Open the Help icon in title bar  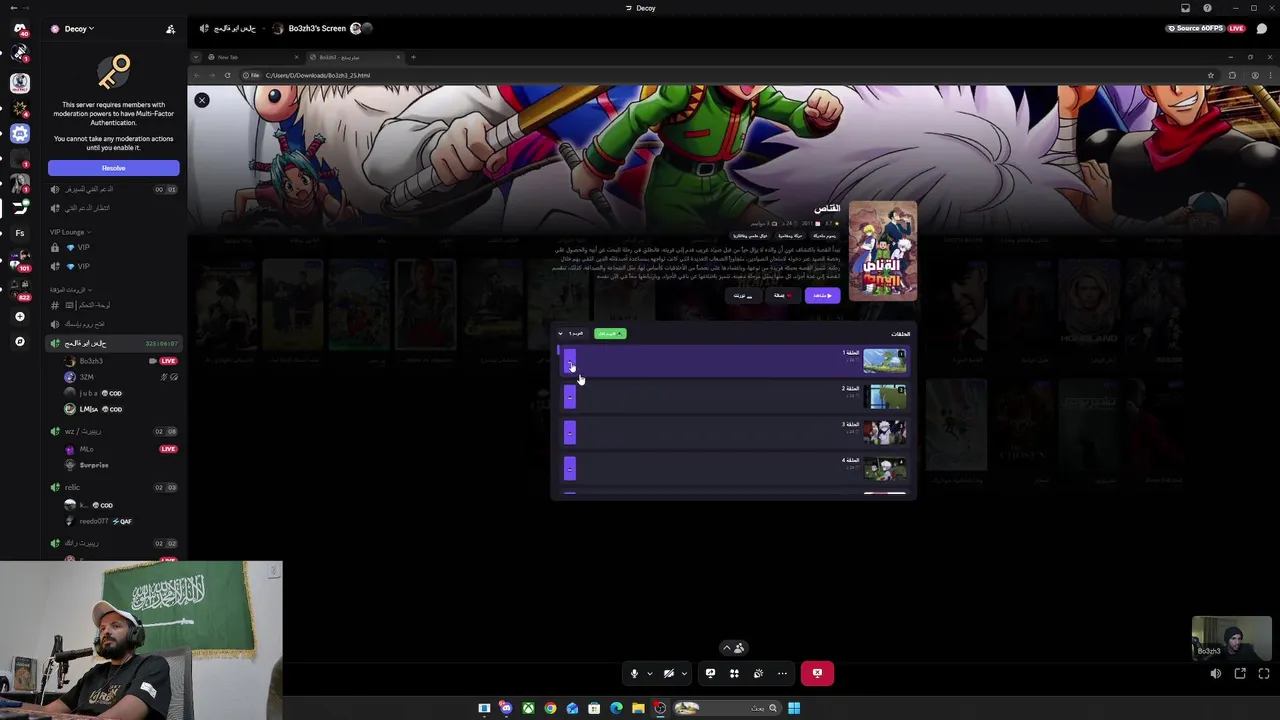1207,8
